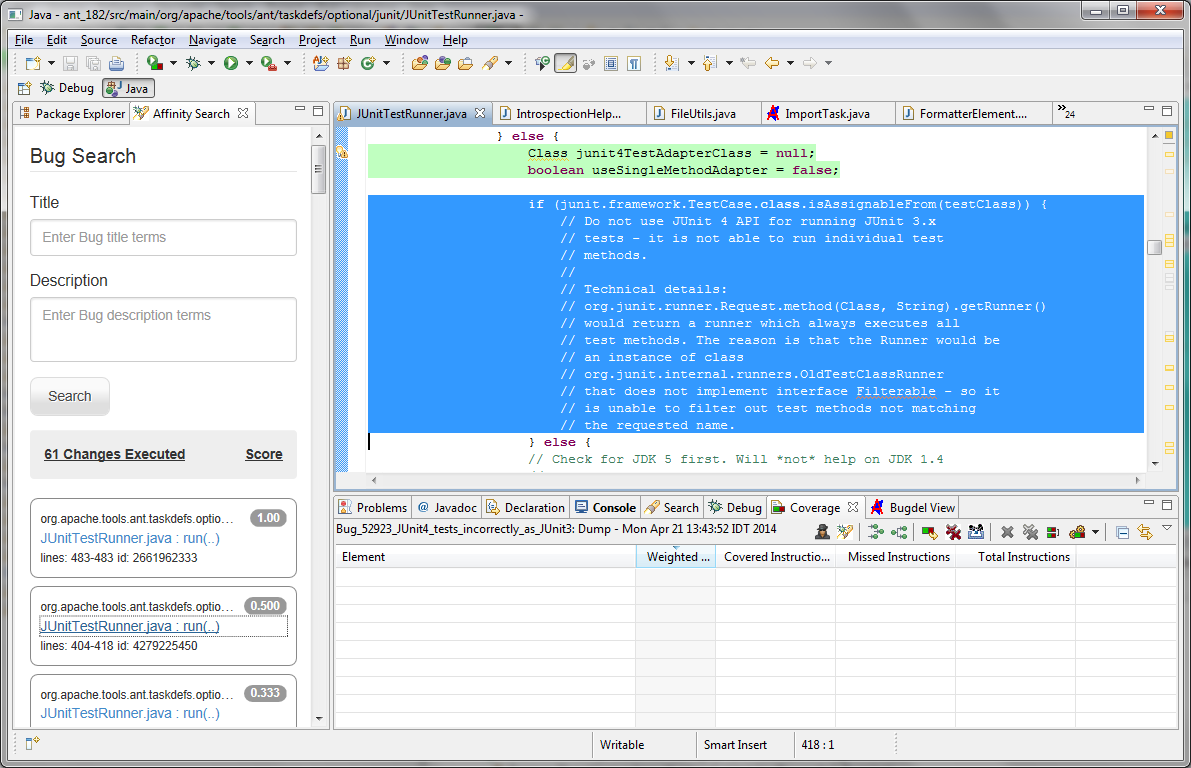This screenshot has width=1191, height=768.
Task: Open the Debug launch dropdown arrow
Action: (x=211, y=63)
